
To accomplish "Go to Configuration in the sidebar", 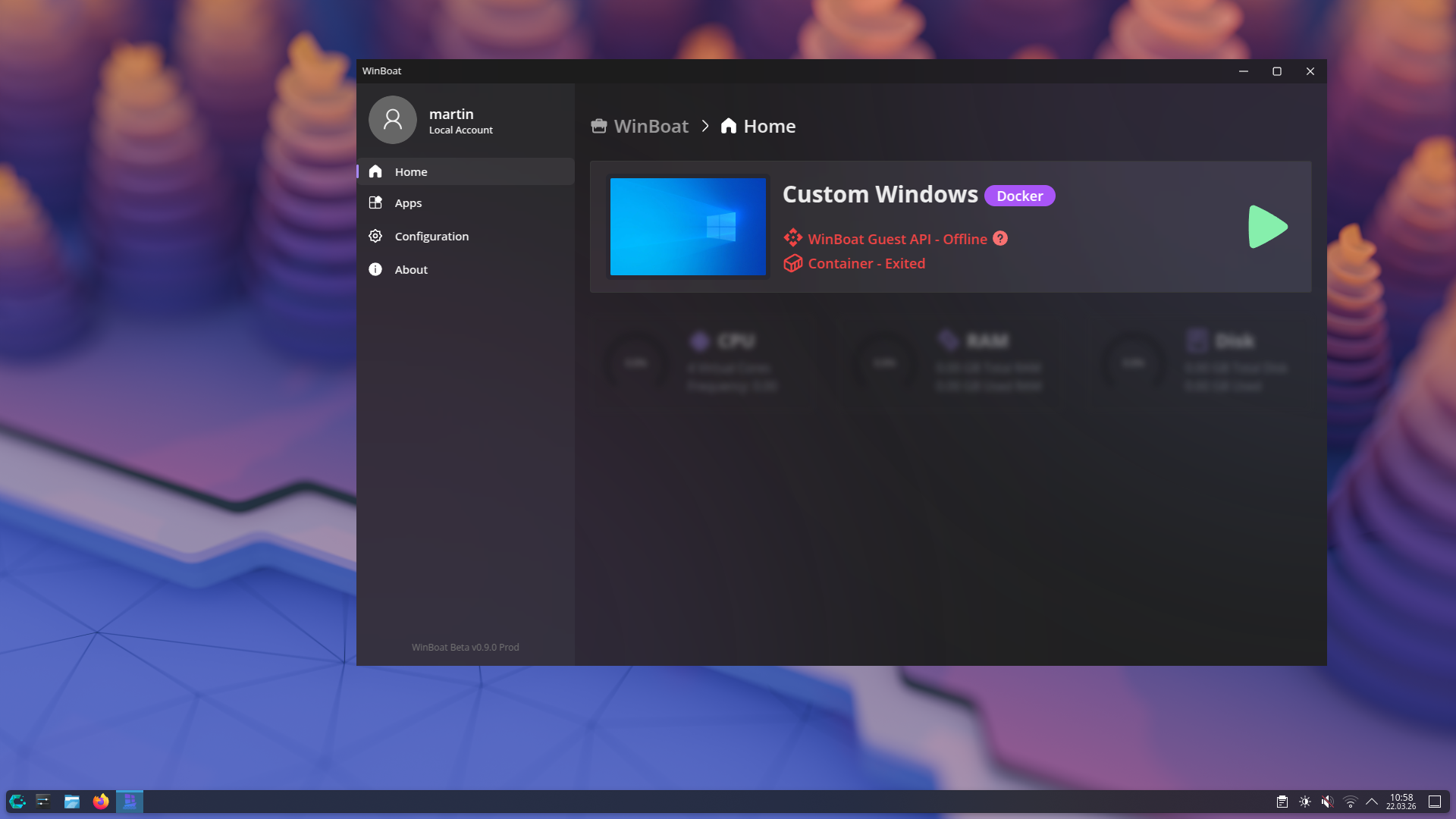I will [431, 237].
